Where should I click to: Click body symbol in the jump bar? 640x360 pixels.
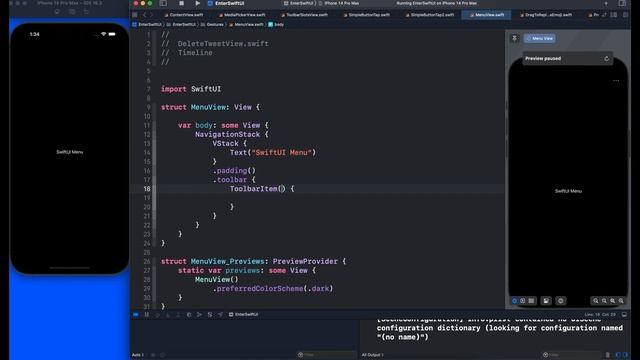pyautogui.click(x=276, y=24)
